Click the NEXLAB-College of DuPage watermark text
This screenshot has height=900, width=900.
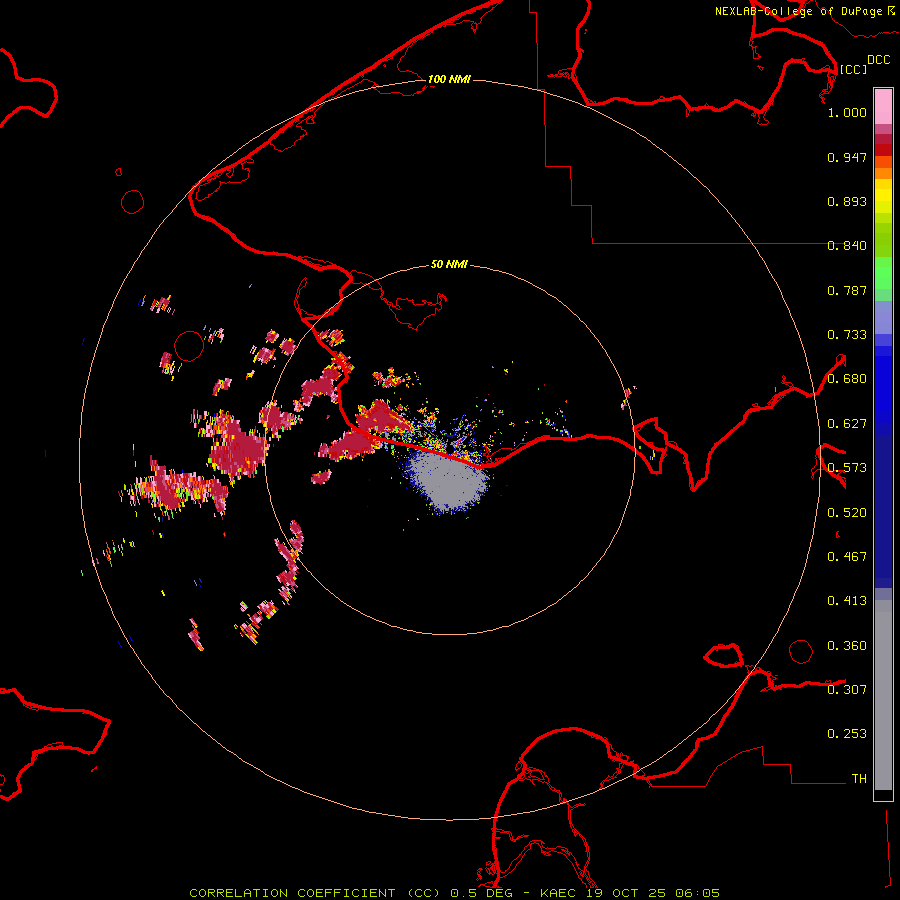point(798,11)
